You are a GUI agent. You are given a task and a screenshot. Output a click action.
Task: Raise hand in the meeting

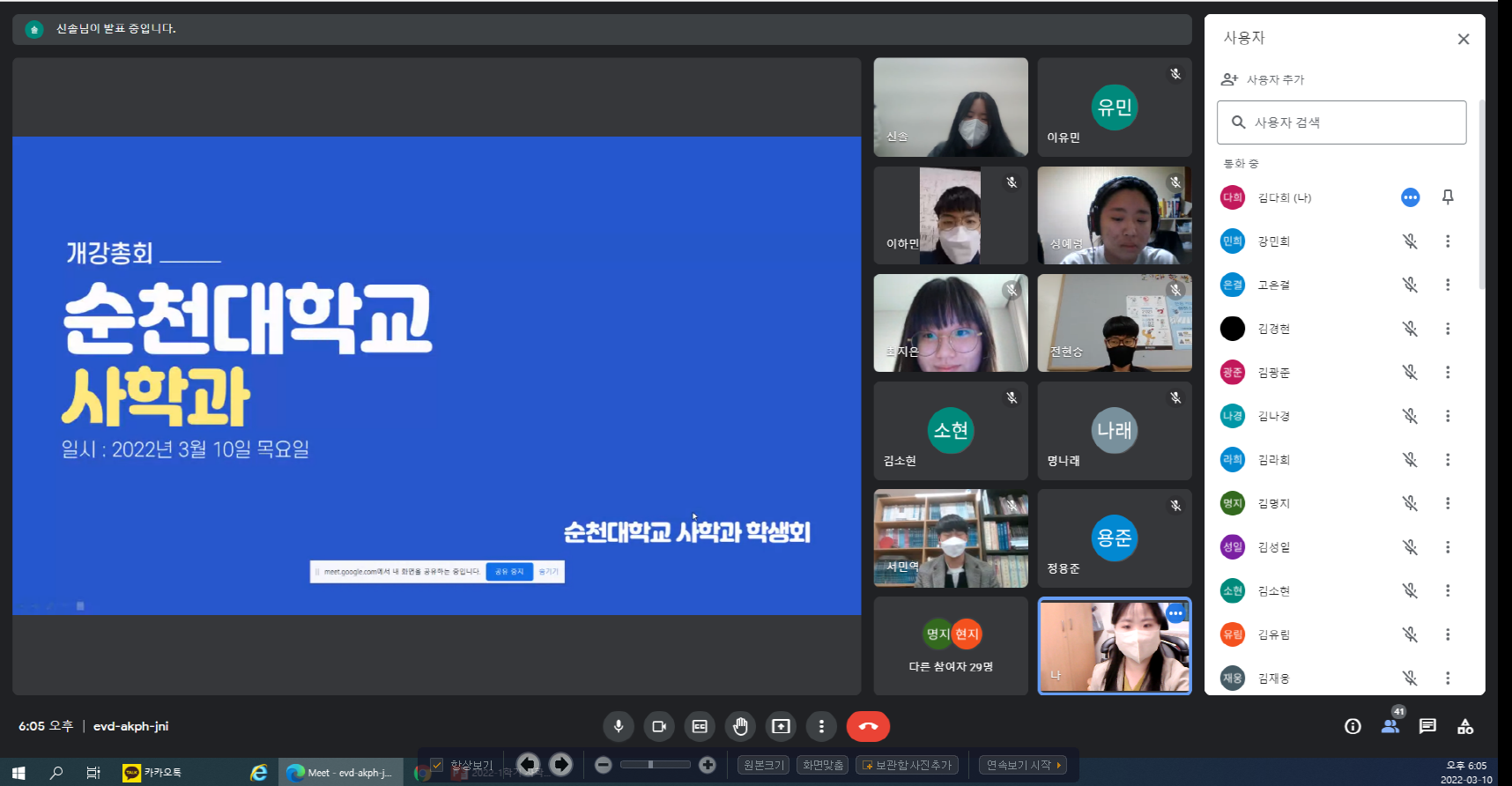740,726
